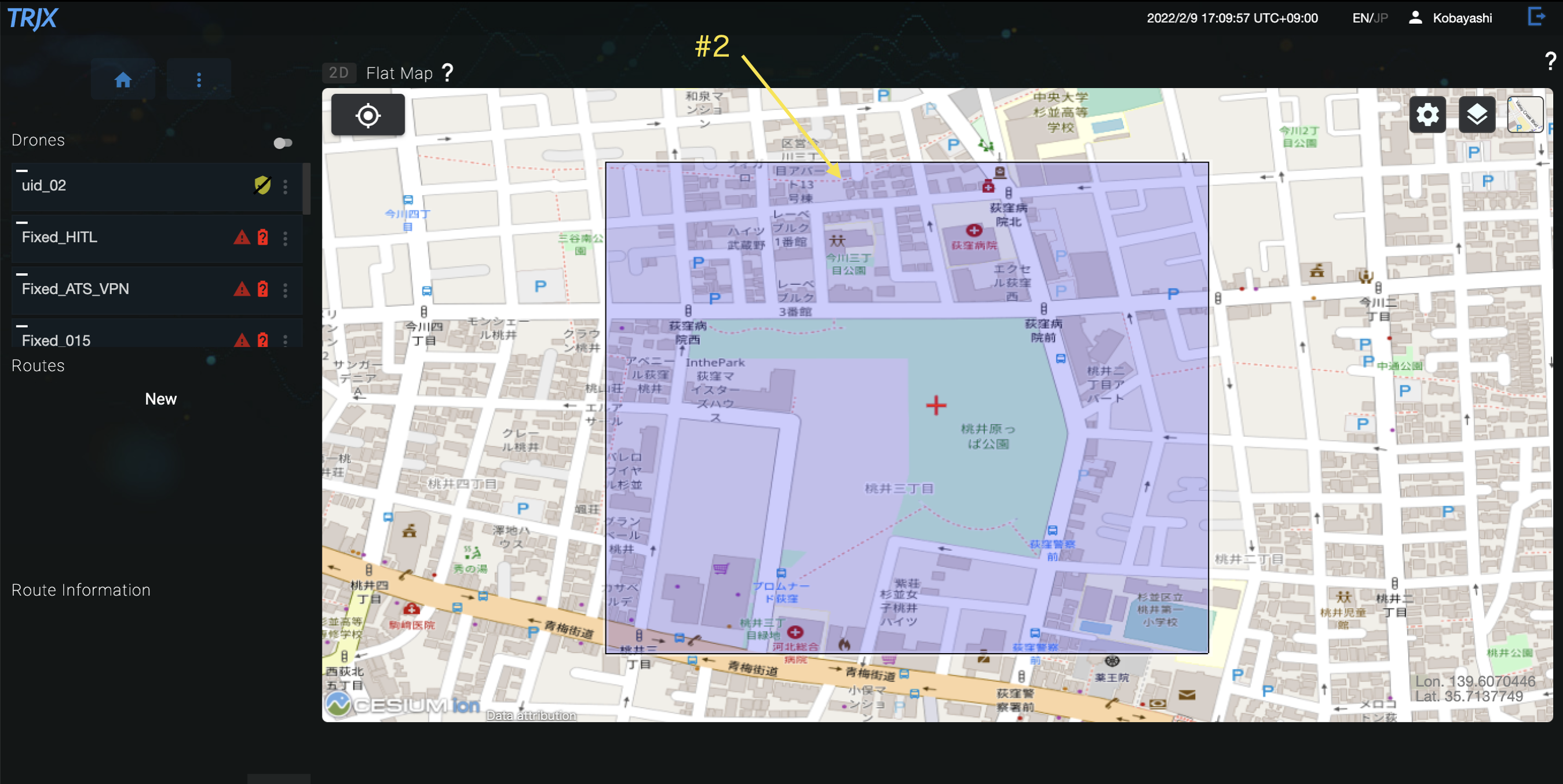Screen dimensions: 1563x784
Task: Switch language with EN/JP
Action: pyautogui.click(x=1370, y=18)
